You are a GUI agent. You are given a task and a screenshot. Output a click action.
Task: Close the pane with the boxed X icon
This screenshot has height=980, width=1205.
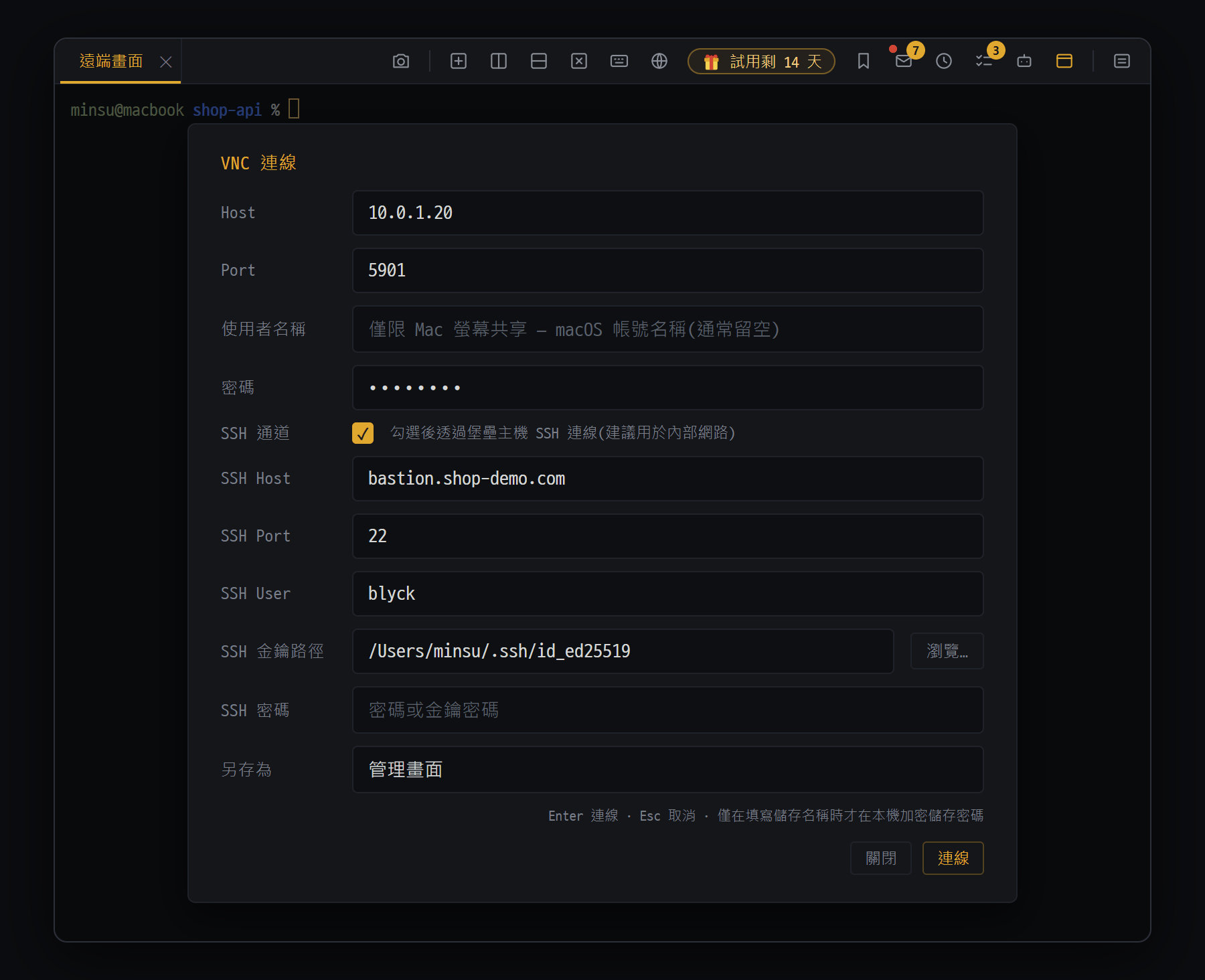pyautogui.click(x=579, y=62)
